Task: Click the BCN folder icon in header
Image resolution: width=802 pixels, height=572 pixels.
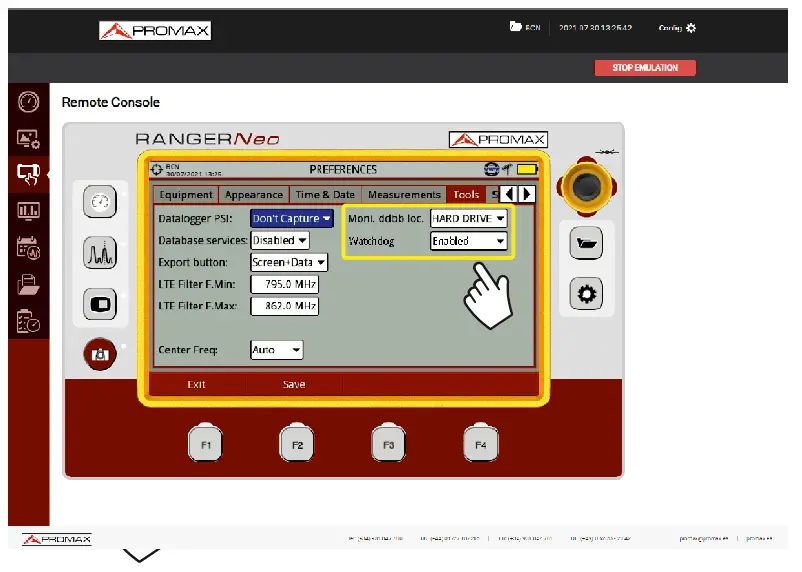Action: (516, 26)
